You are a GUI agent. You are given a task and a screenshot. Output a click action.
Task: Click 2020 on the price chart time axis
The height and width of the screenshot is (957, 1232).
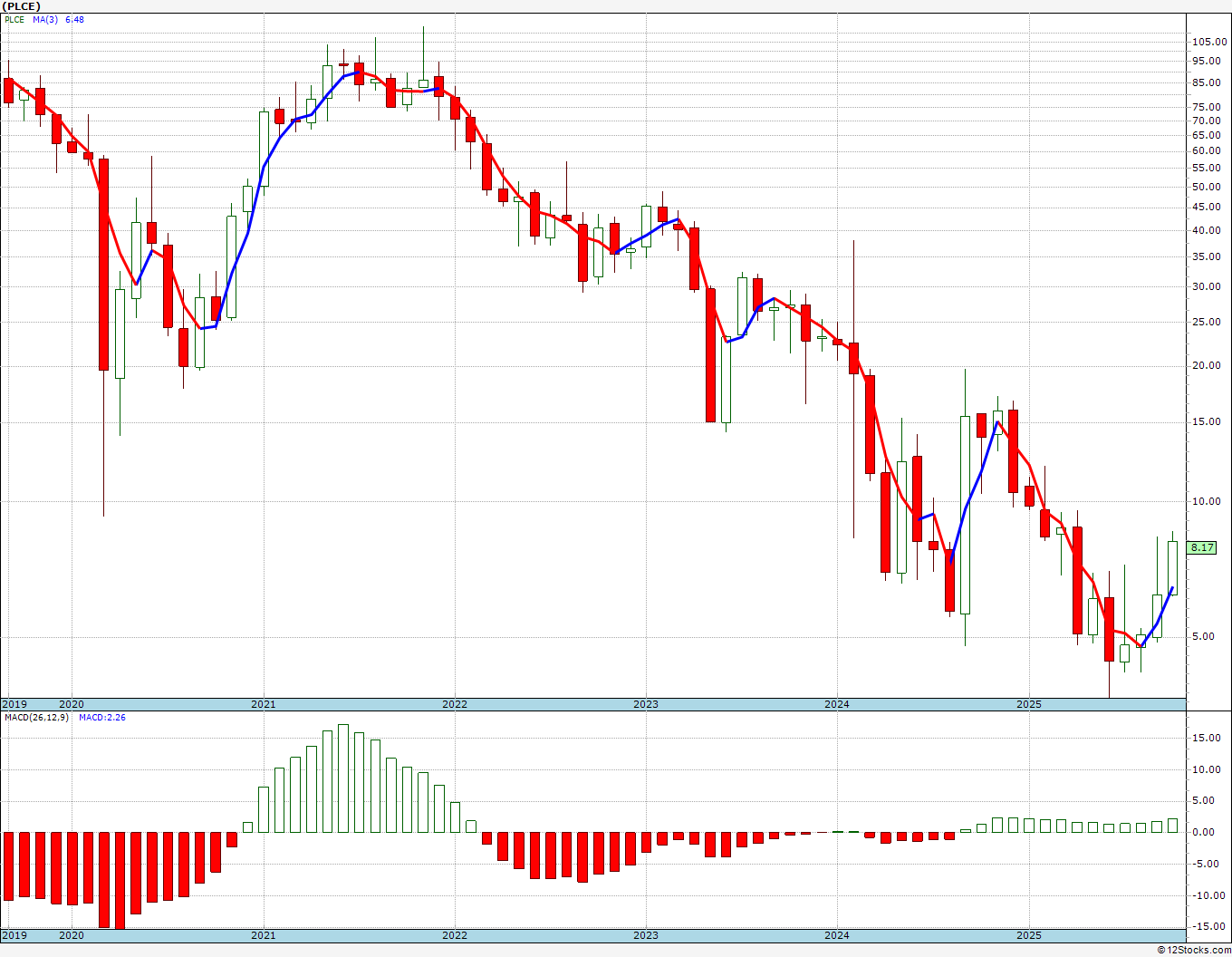coord(72,704)
